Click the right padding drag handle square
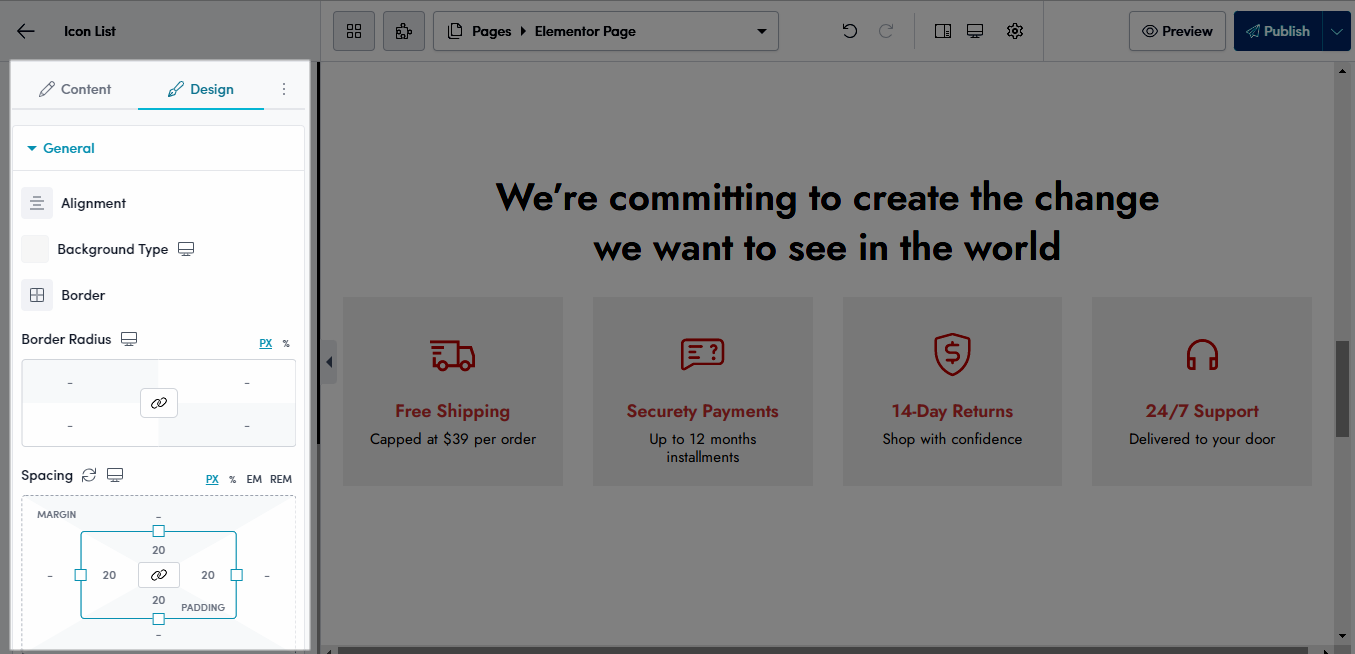 click(x=237, y=575)
